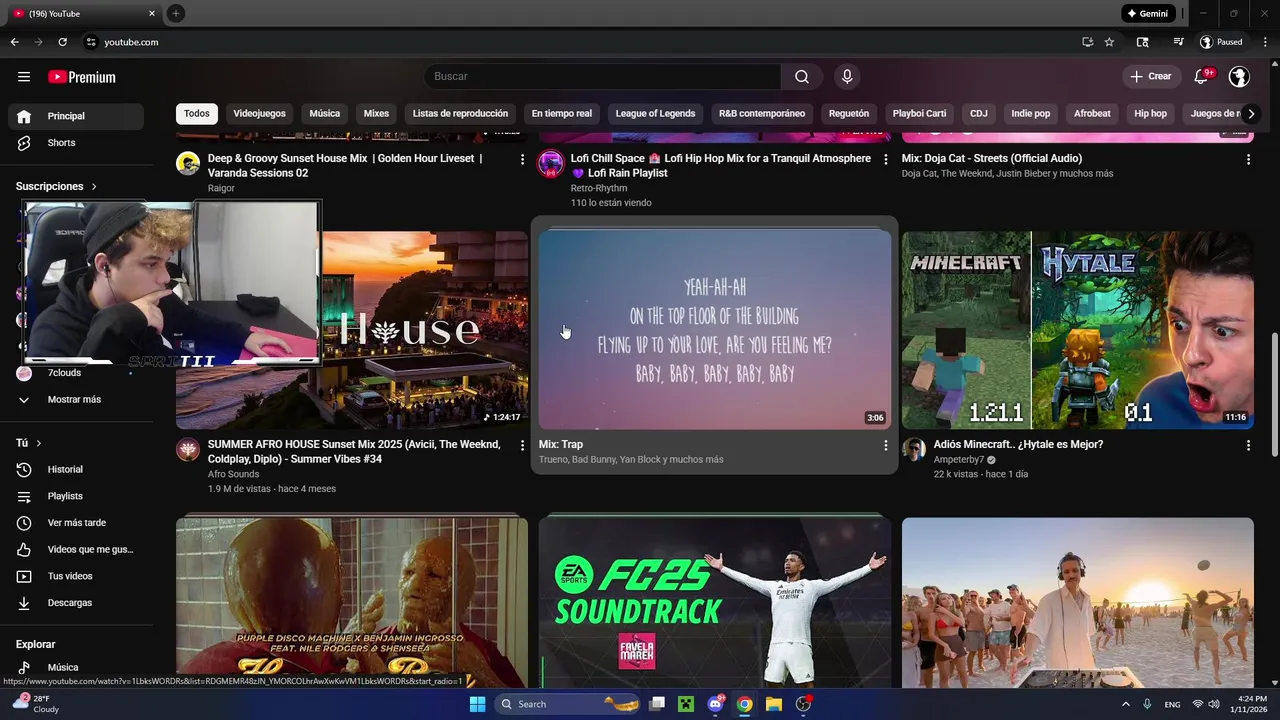Open Windows Start menu
This screenshot has width=1280, height=720.
coord(477,704)
